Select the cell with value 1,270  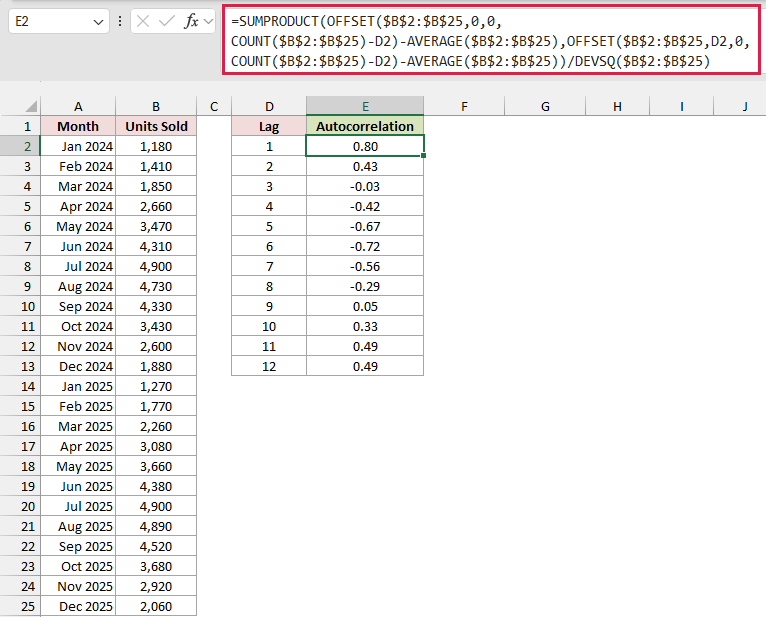[156, 386]
